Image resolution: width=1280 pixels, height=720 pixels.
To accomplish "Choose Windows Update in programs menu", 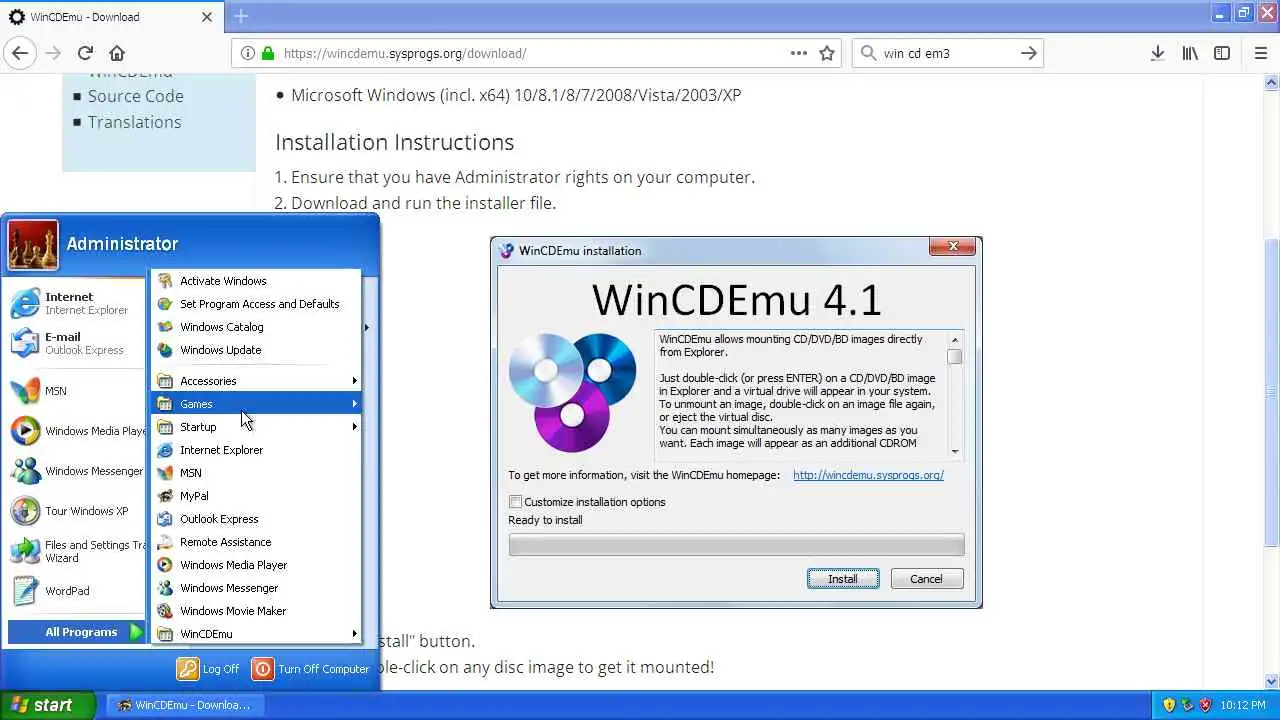I will tap(257, 350).
